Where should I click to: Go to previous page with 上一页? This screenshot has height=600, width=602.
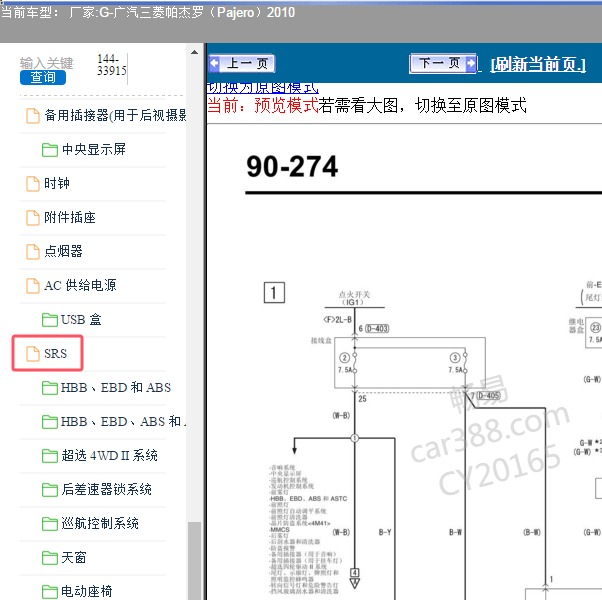coord(242,63)
